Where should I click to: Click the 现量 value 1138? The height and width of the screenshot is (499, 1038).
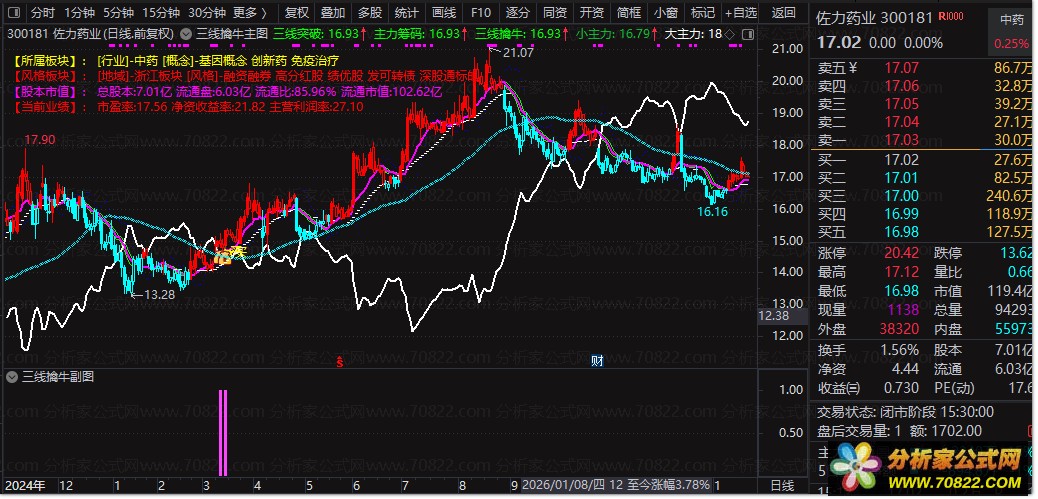pyautogui.click(x=904, y=310)
